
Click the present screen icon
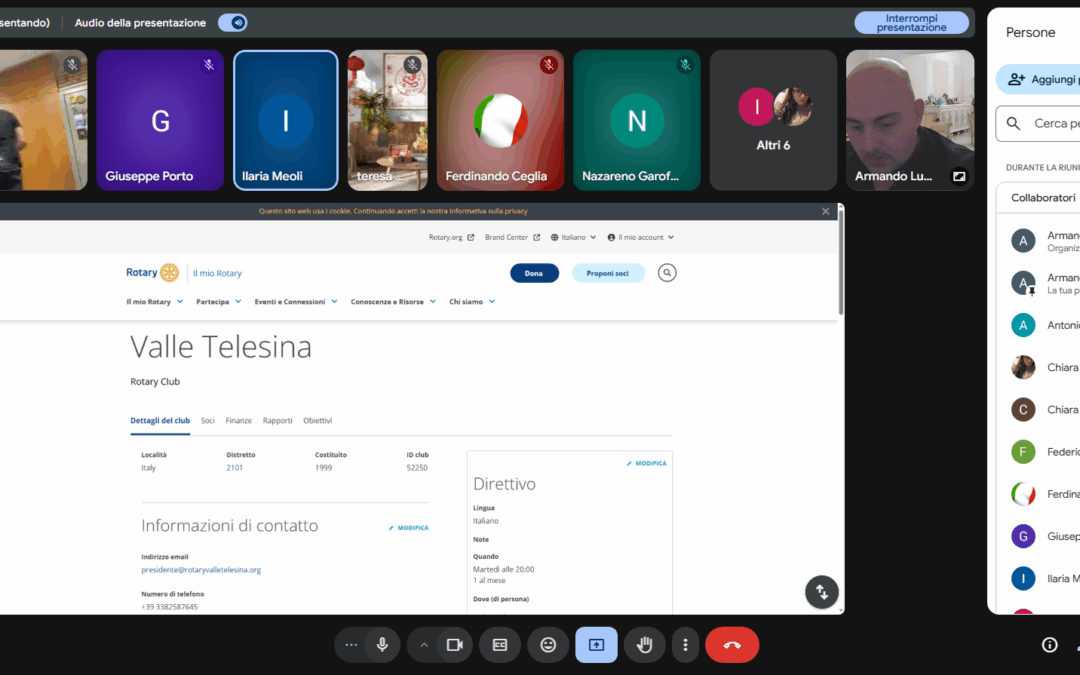pyautogui.click(x=596, y=645)
